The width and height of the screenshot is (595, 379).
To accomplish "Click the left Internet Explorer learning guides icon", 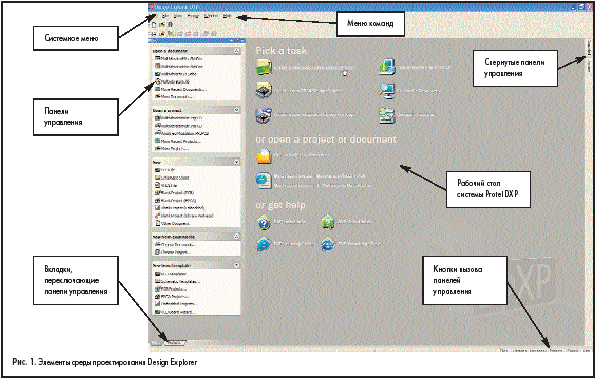I will 263,244.
